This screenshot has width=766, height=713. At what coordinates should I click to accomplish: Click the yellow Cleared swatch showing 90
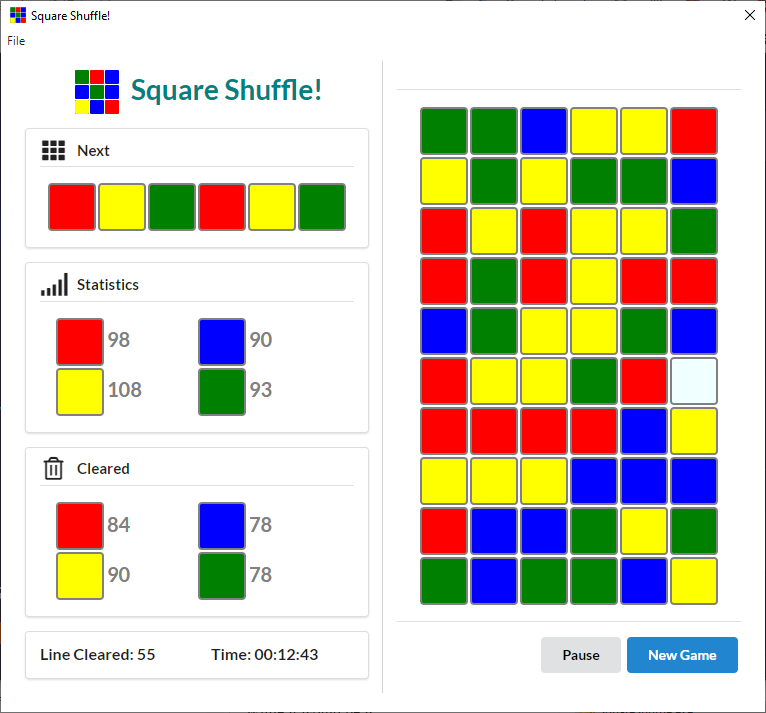[80, 576]
